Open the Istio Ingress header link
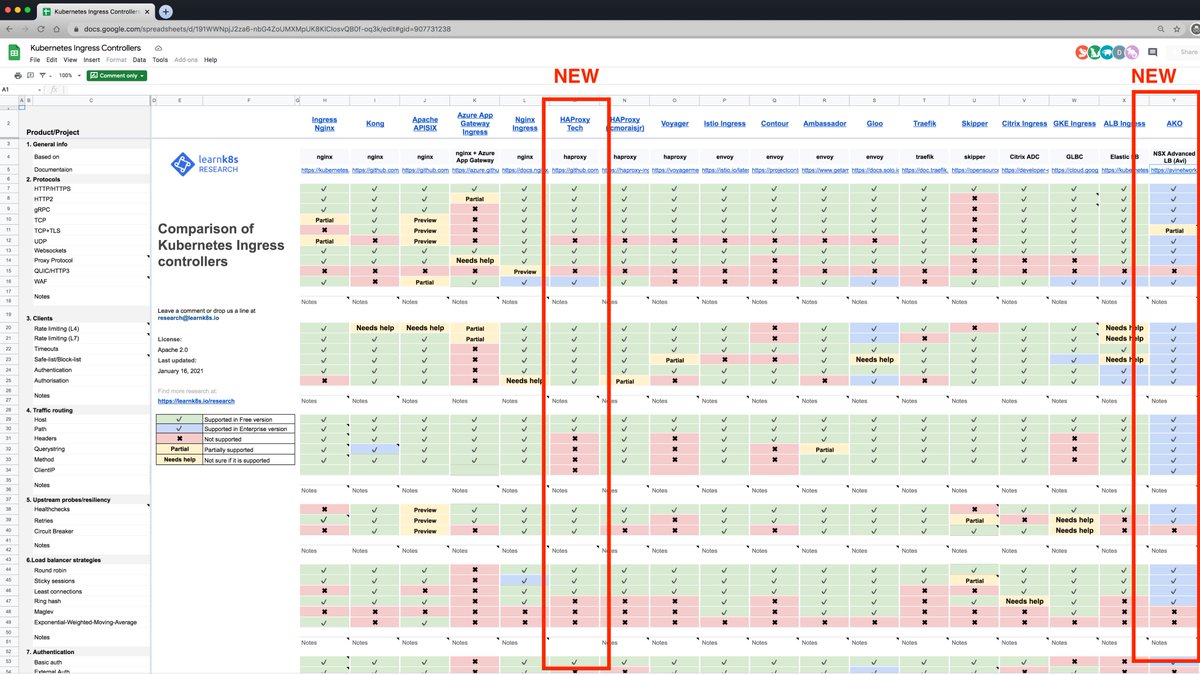The height and width of the screenshot is (674, 1200). (x=725, y=124)
